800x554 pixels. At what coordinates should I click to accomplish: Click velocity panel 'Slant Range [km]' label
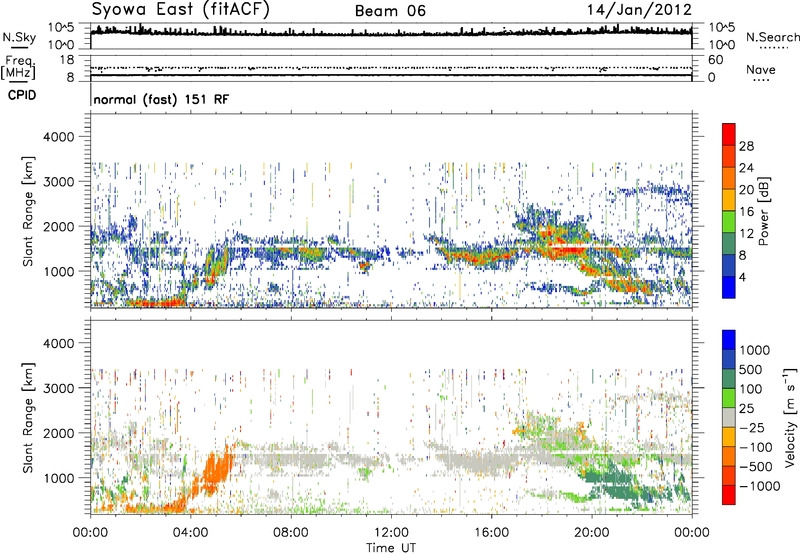(28, 418)
